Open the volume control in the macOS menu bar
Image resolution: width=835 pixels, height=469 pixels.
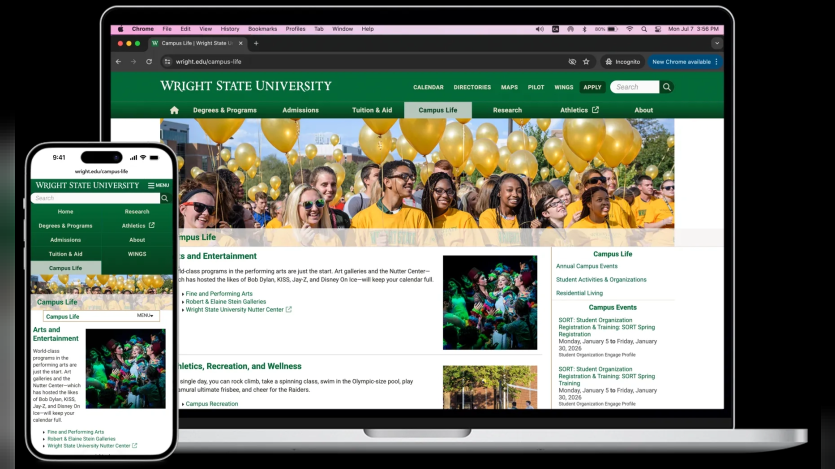539,29
